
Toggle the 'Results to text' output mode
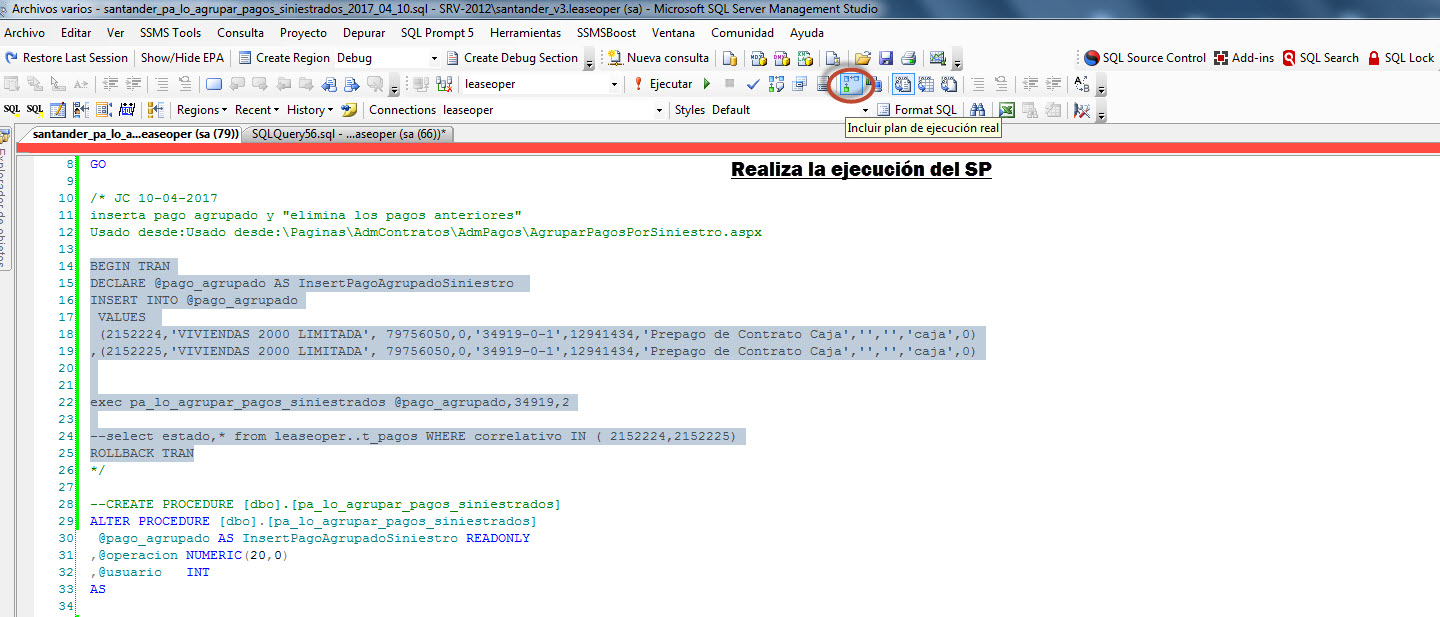click(x=902, y=85)
